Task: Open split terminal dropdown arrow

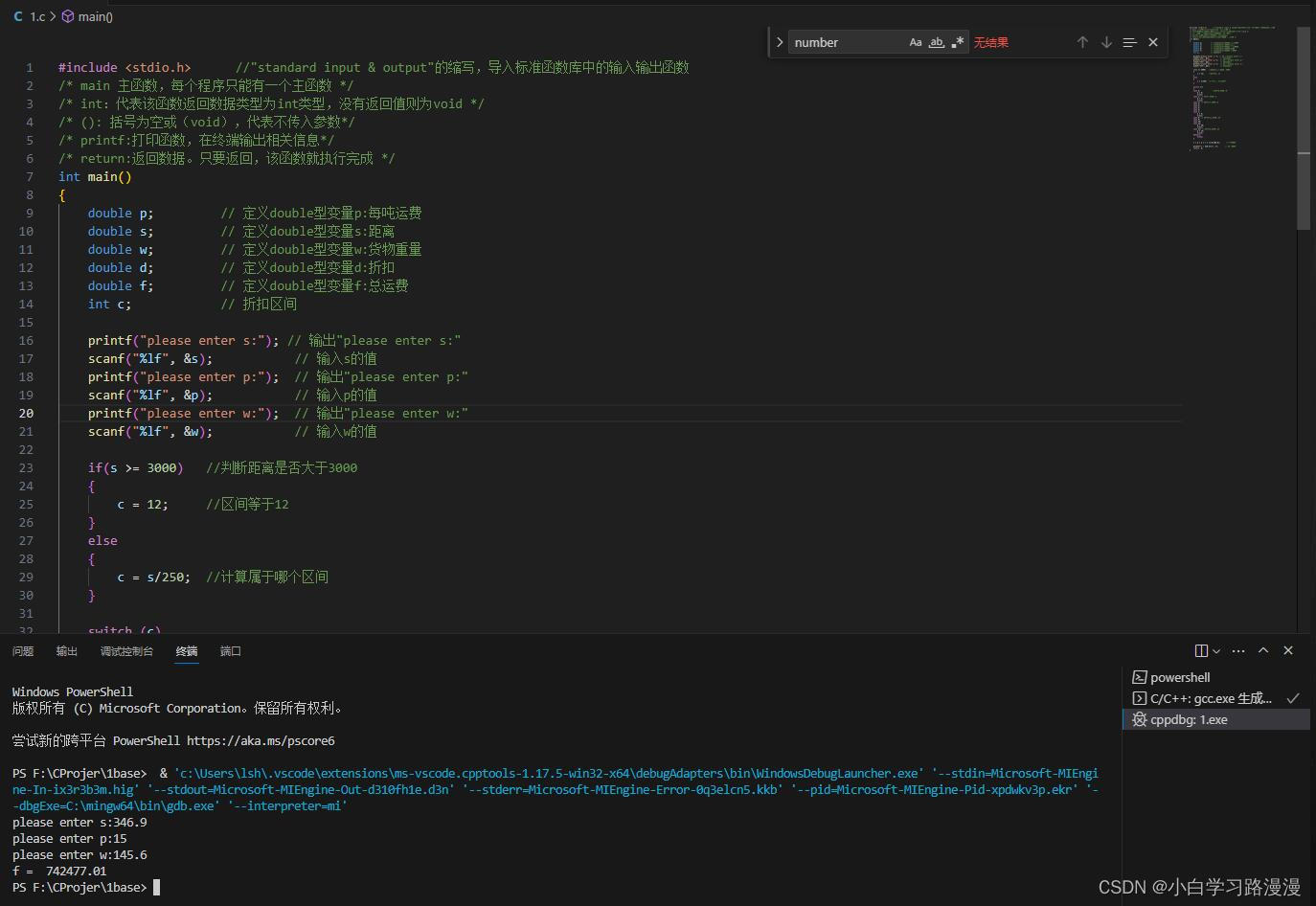Action: [x=1216, y=651]
